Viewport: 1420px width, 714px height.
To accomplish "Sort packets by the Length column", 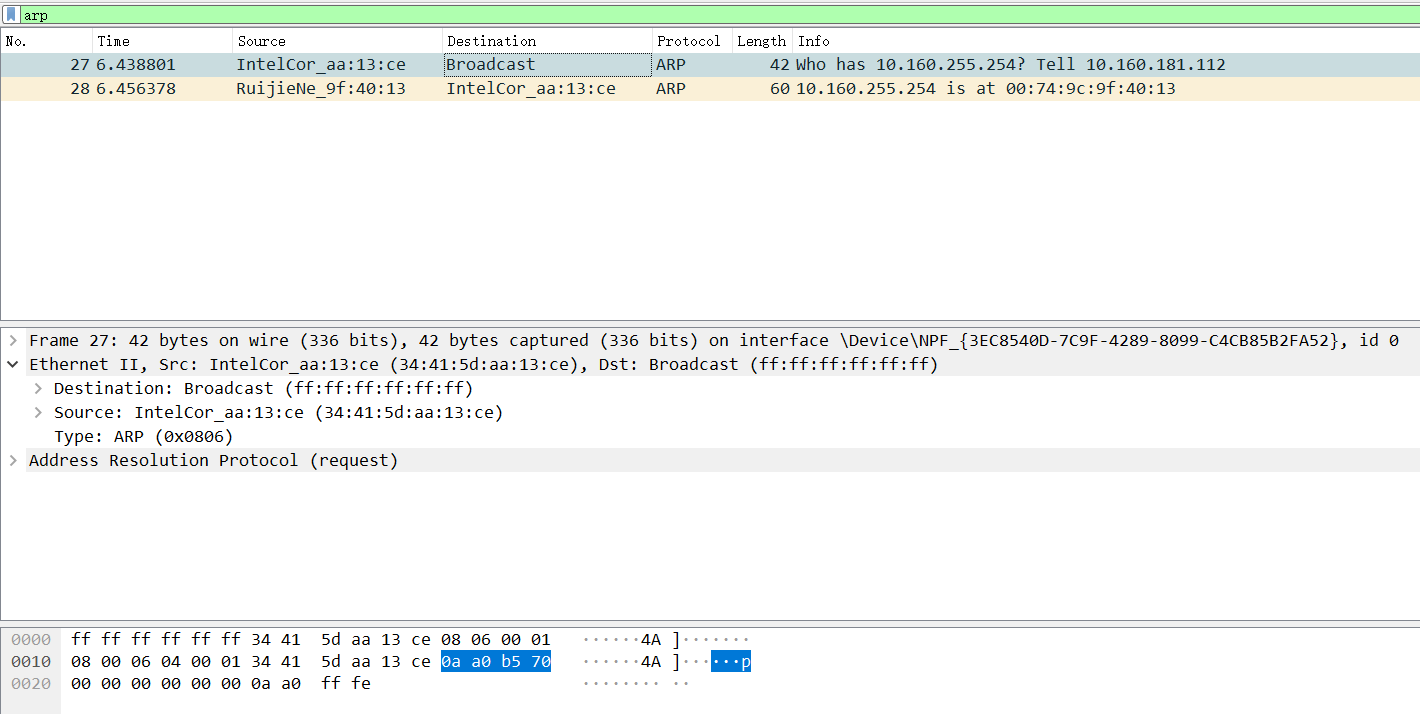I will [763, 41].
